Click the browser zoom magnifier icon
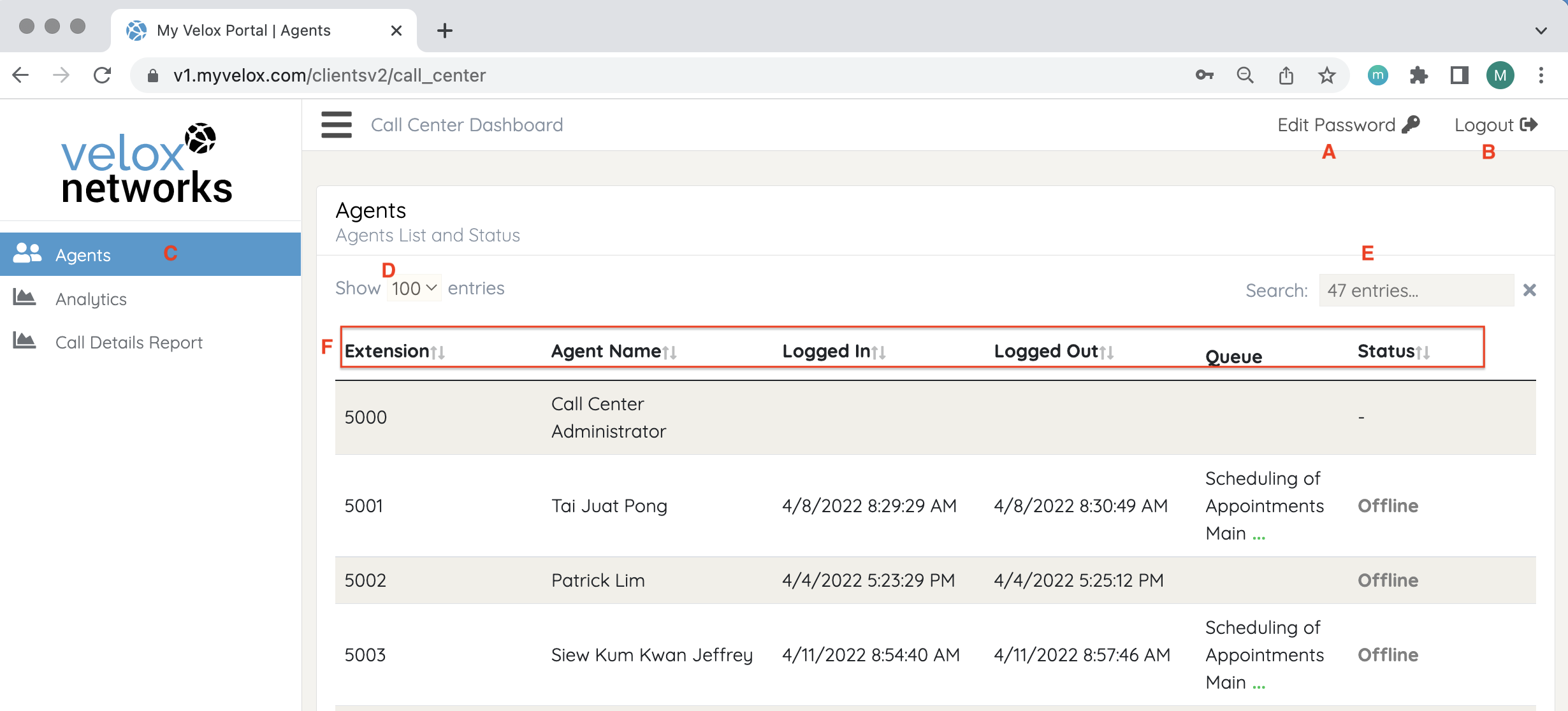 (x=1245, y=76)
